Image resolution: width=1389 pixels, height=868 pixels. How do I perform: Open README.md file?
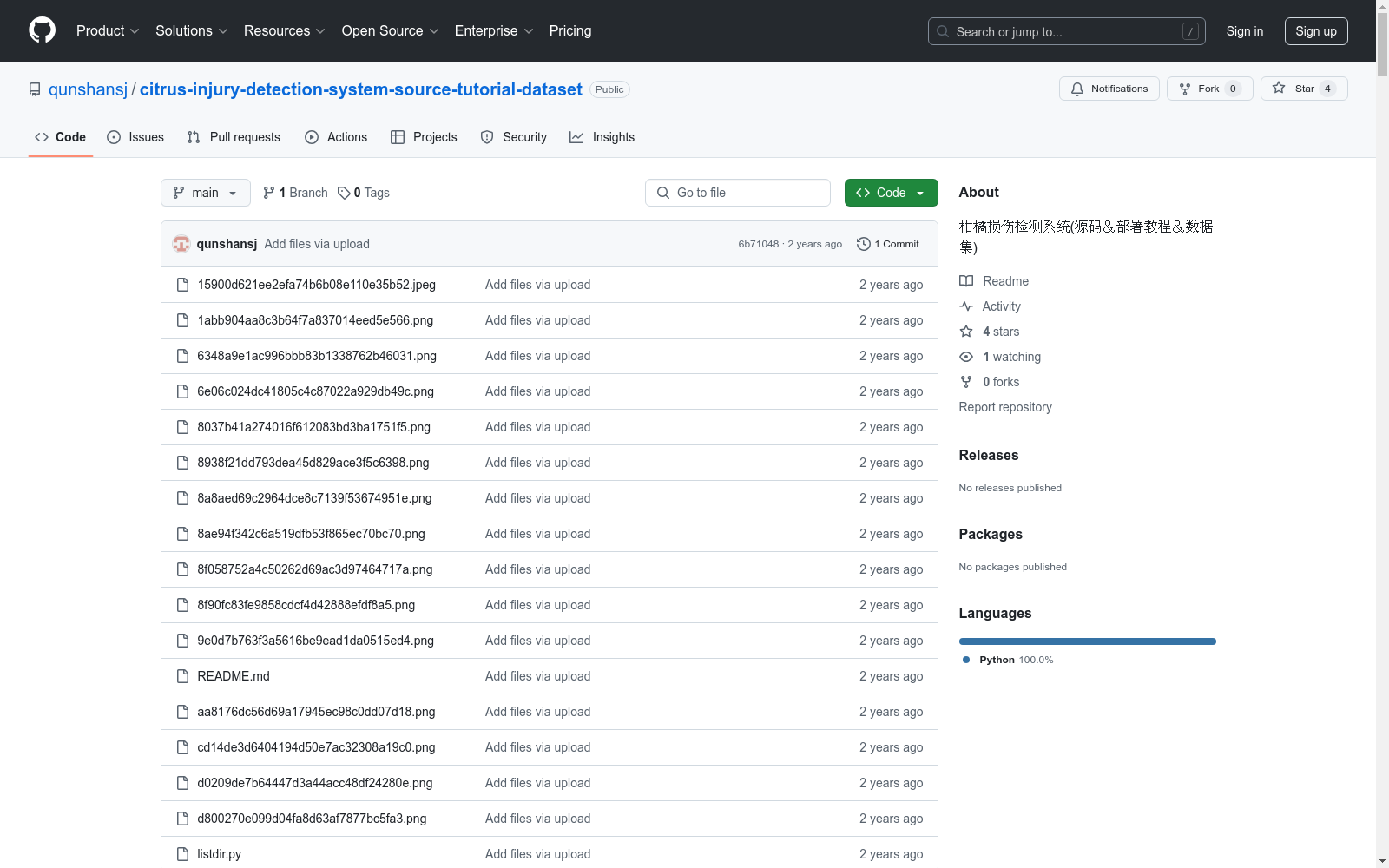coord(234,676)
